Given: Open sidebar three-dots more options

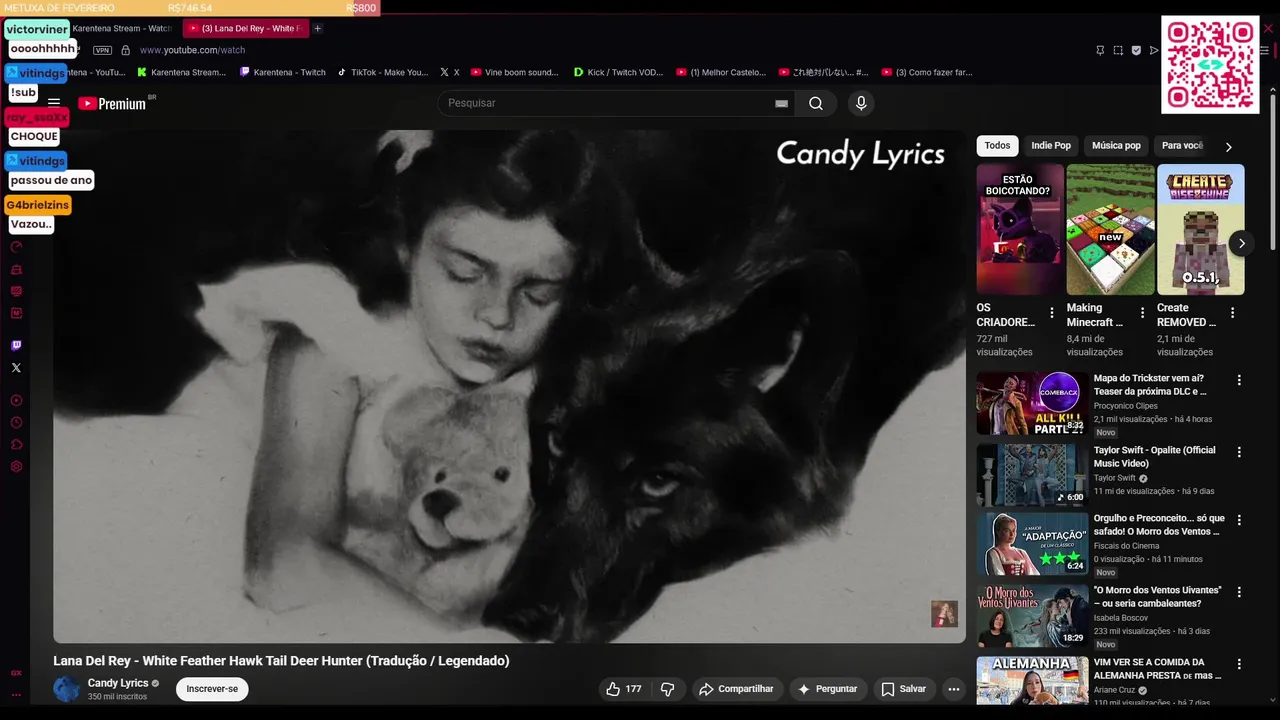Looking at the screenshot, I should (x=16, y=695).
